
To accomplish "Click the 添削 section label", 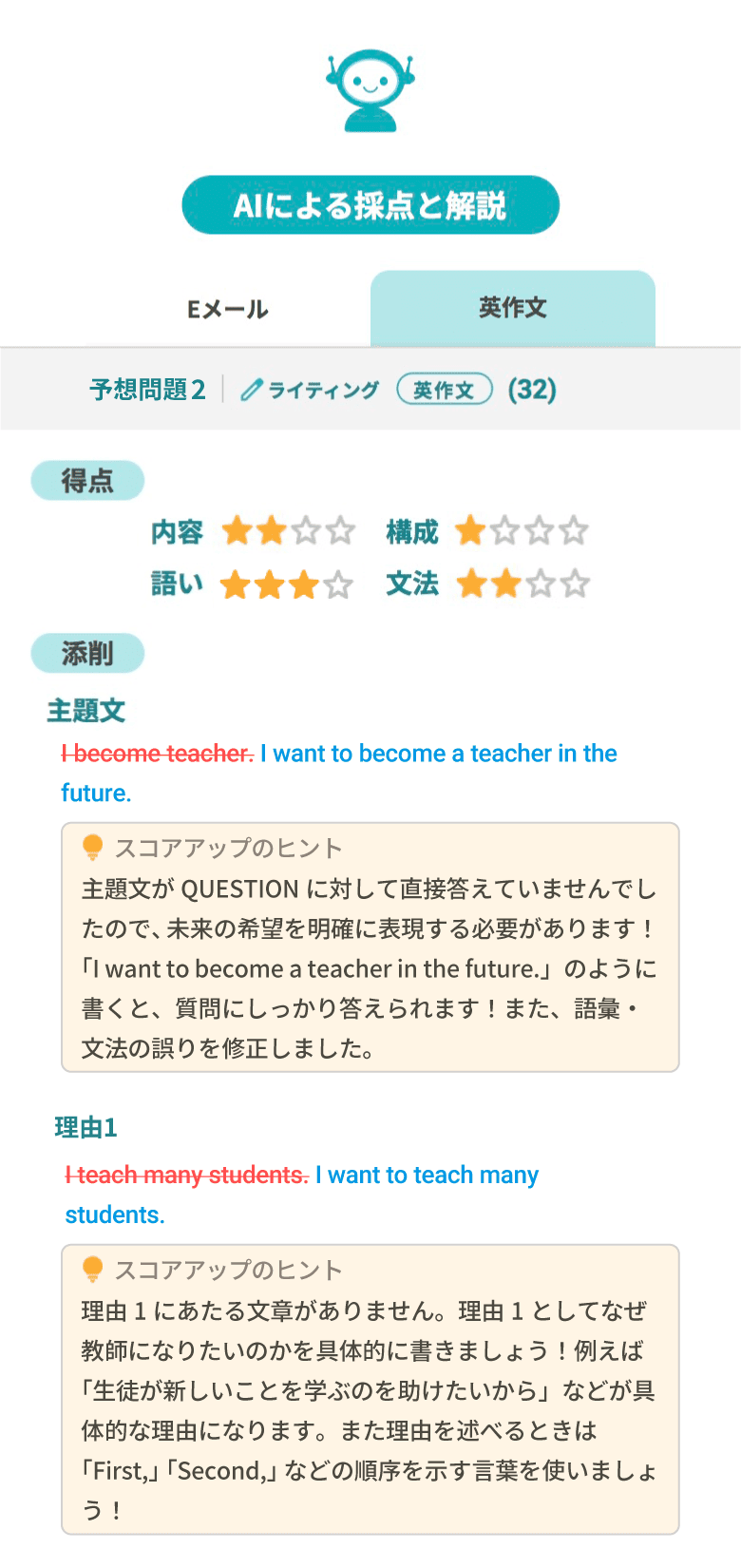I will click(87, 654).
